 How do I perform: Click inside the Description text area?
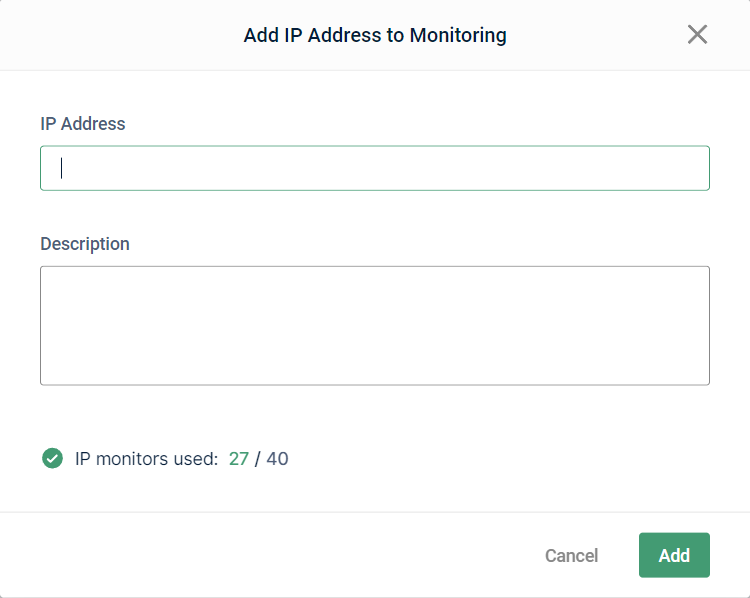[375, 325]
